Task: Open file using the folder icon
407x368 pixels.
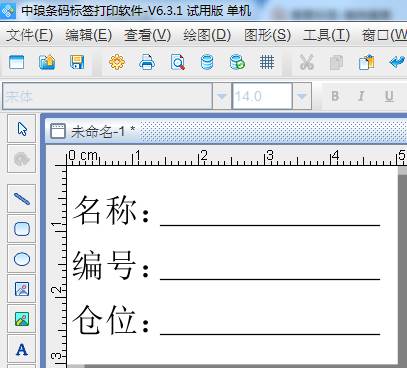Action: pos(47,62)
